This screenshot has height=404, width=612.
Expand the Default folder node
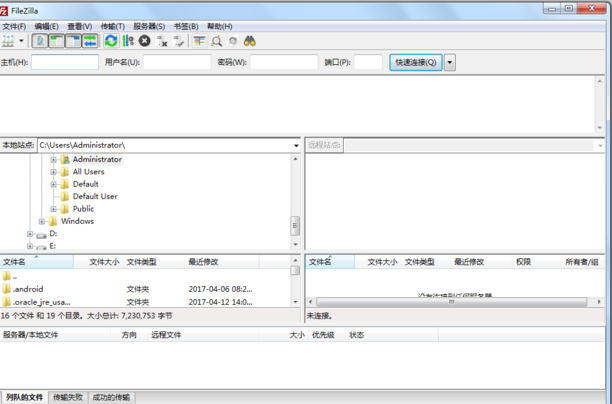pyautogui.click(x=53, y=184)
